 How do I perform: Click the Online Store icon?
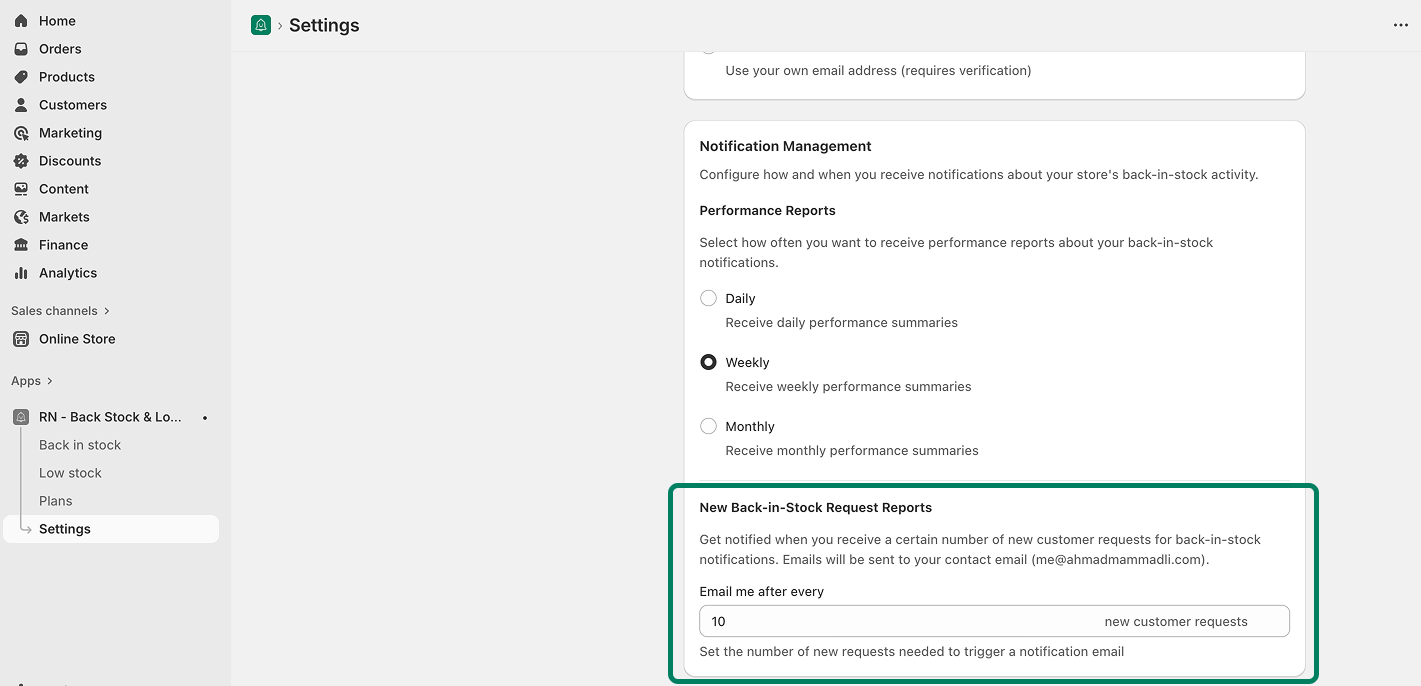tap(21, 339)
